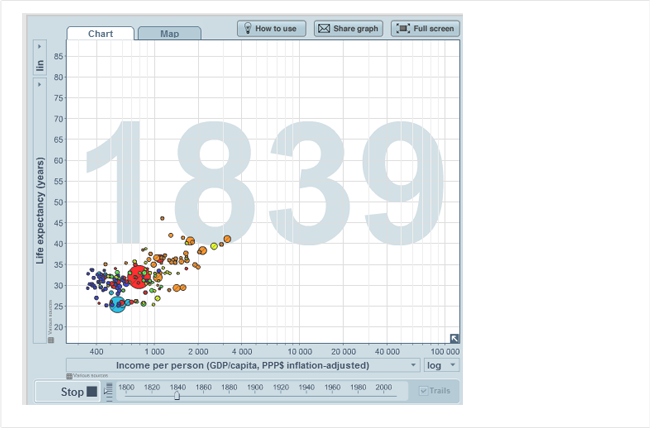Click the year slider handle near 1840
This screenshot has height=428, width=650.
pos(177,395)
